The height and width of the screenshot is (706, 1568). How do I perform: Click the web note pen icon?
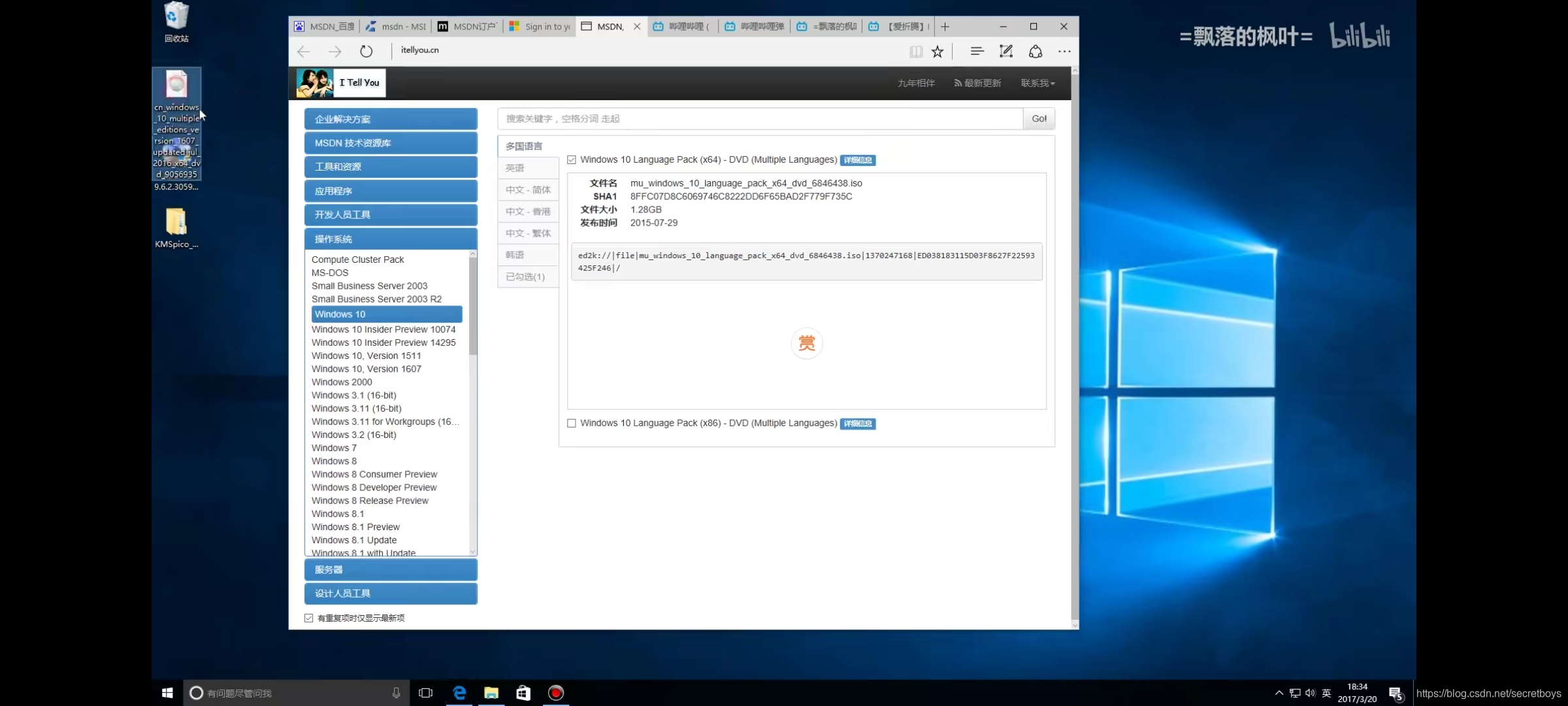tap(1006, 51)
